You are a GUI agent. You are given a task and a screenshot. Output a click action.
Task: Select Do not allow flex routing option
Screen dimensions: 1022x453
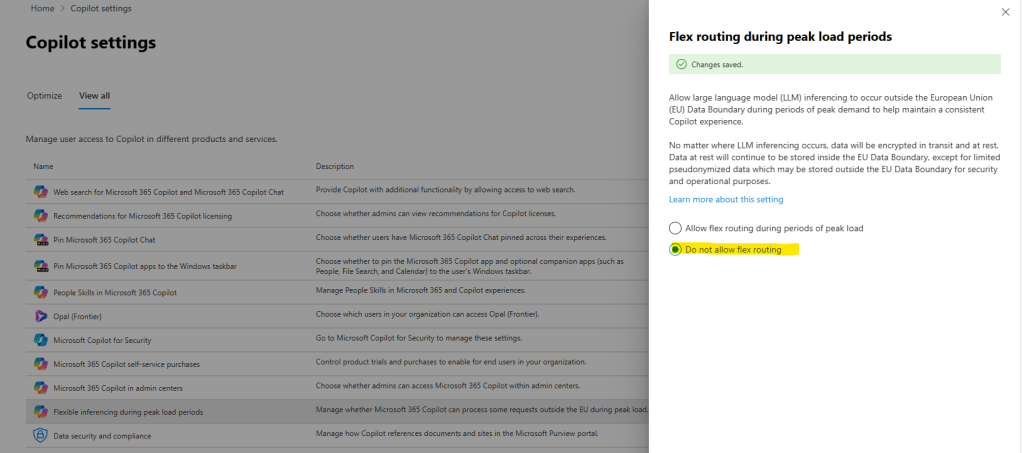676,249
